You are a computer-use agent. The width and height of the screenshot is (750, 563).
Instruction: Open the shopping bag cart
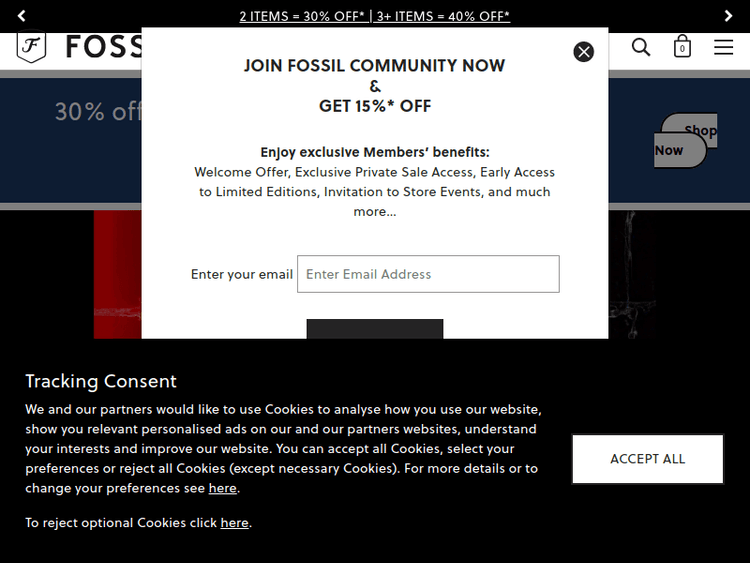coord(682,47)
